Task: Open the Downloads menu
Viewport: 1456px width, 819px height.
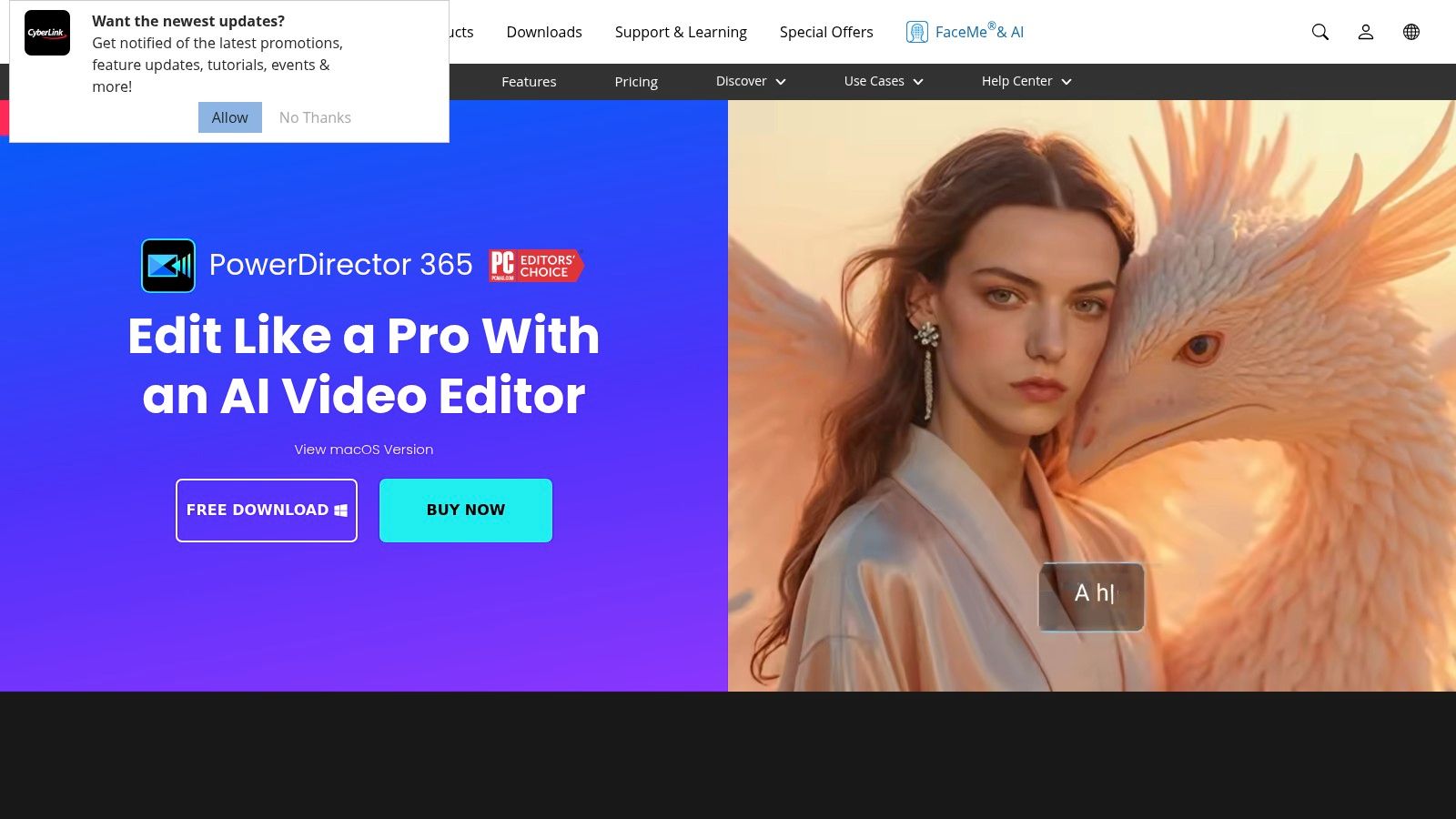Action: (x=544, y=32)
